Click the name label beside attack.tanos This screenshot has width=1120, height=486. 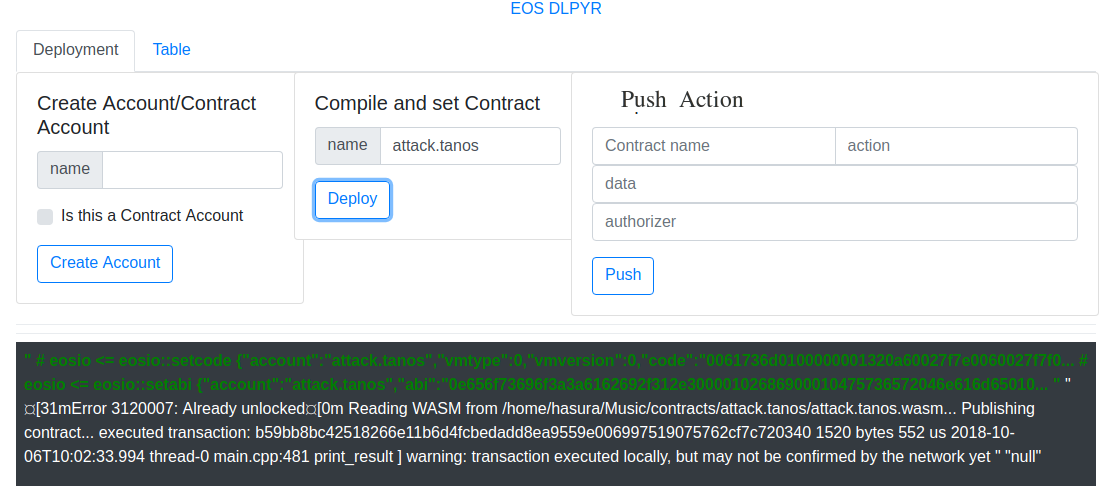(348, 146)
